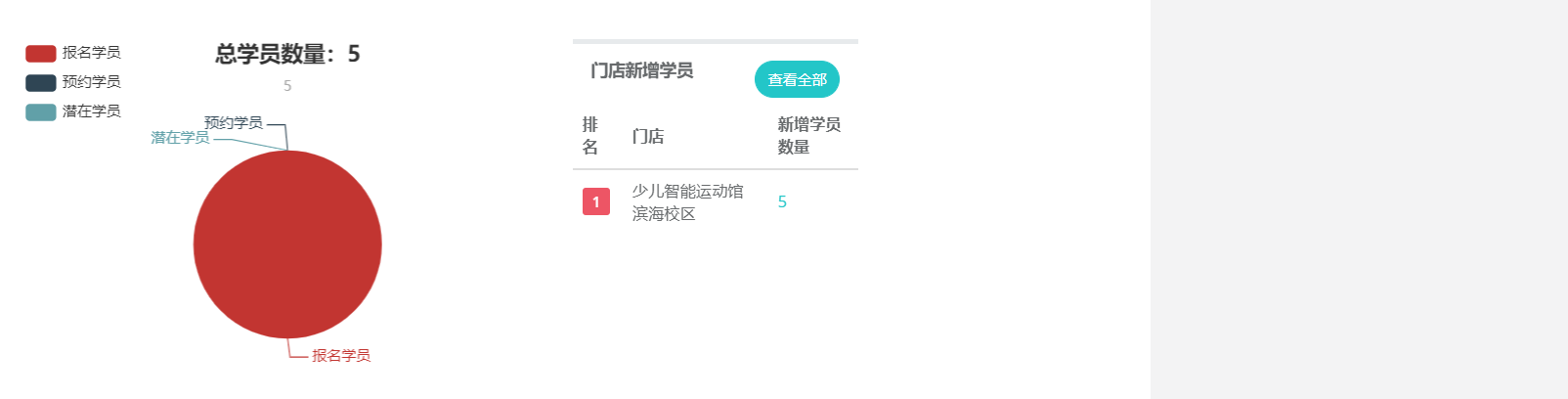Click the 门店 column header
The width and height of the screenshot is (1568, 399).
[647, 136]
